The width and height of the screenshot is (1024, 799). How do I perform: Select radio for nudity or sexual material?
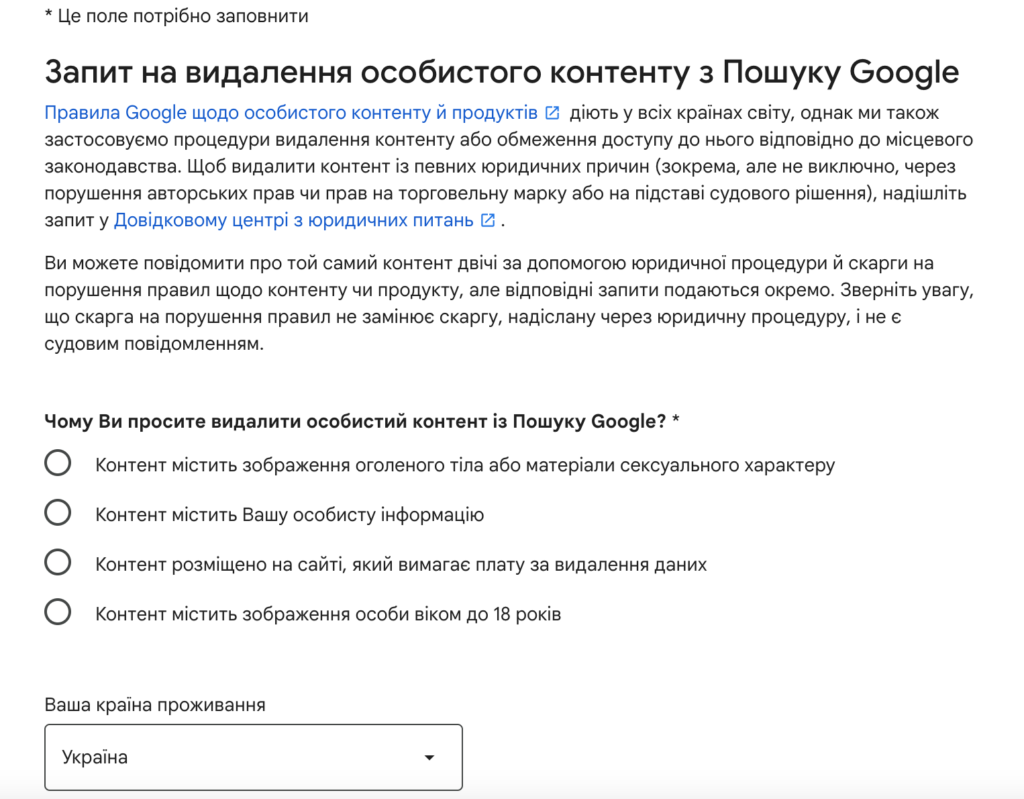pos(58,463)
